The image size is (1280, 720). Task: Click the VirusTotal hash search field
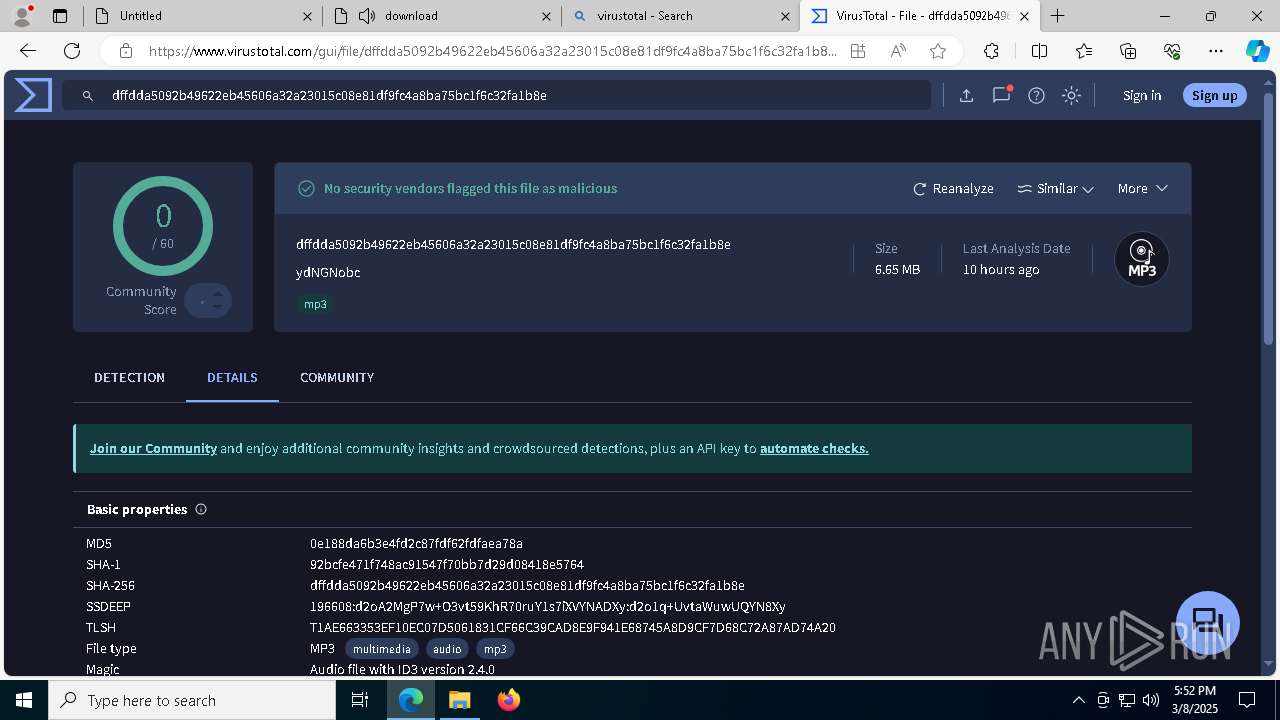click(x=497, y=96)
